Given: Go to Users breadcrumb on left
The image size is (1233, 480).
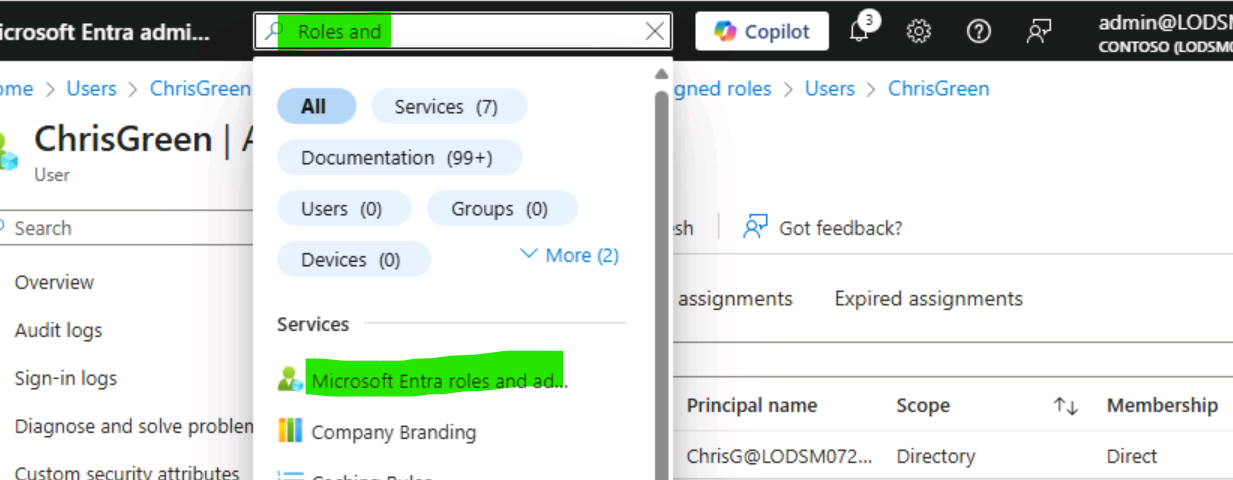Looking at the screenshot, I should (x=91, y=88).
